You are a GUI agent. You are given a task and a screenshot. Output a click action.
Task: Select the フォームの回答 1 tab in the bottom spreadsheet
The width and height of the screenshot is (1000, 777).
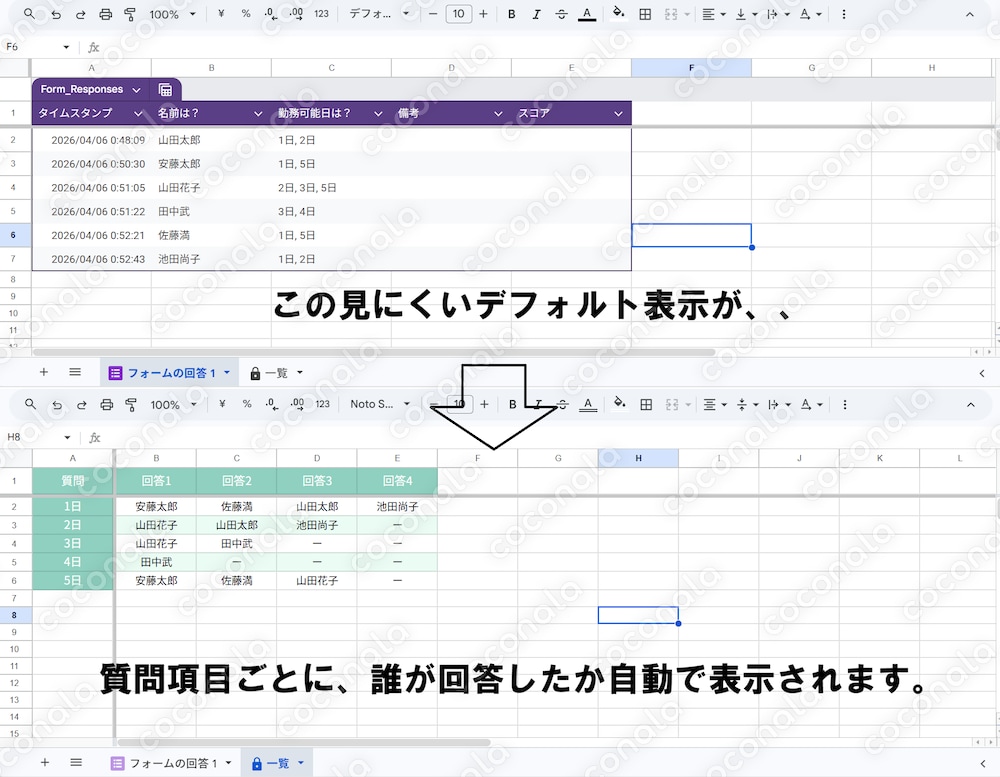[170, 763]
